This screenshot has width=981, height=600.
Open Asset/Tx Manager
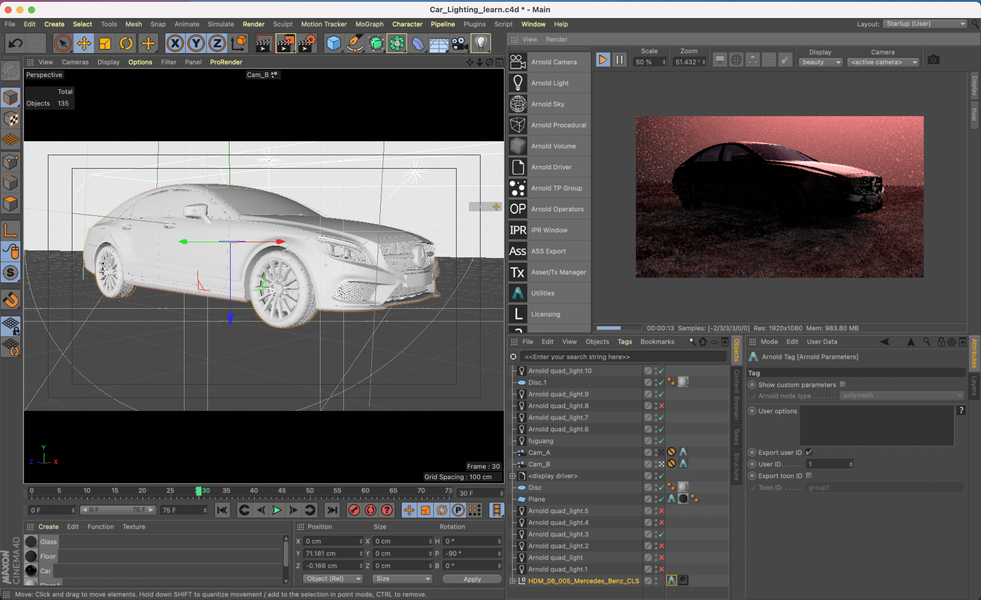click(x=558, y=272)
